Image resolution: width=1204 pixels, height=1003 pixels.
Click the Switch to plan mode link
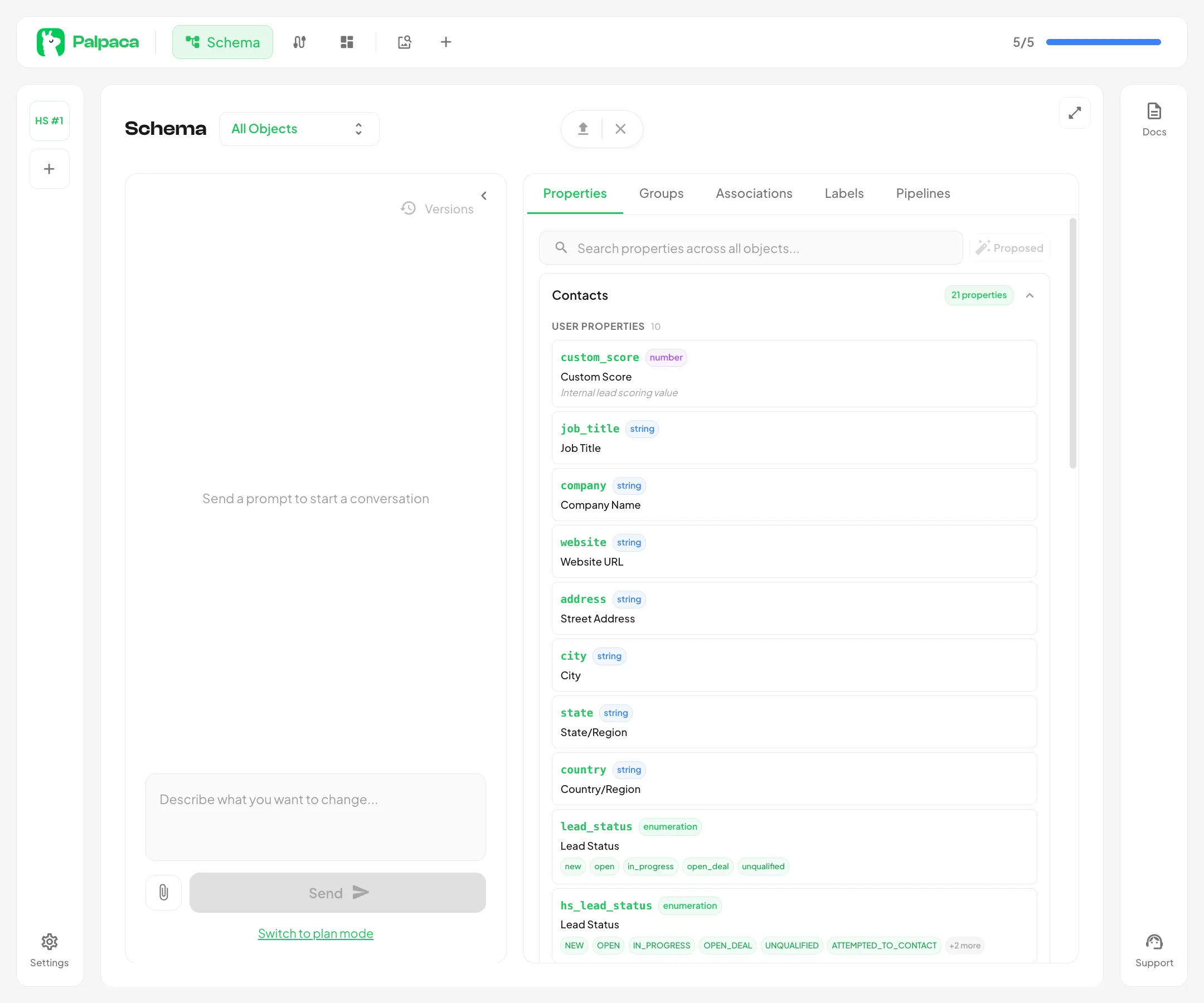pos(315,933)
